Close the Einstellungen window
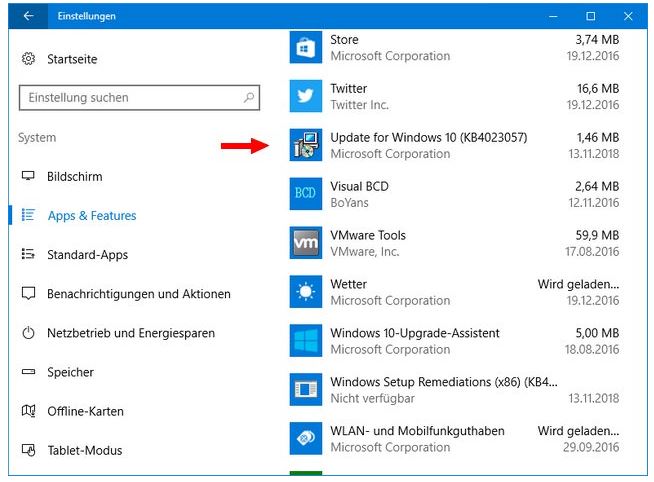 pyautogui.click(x=628, y=16)
